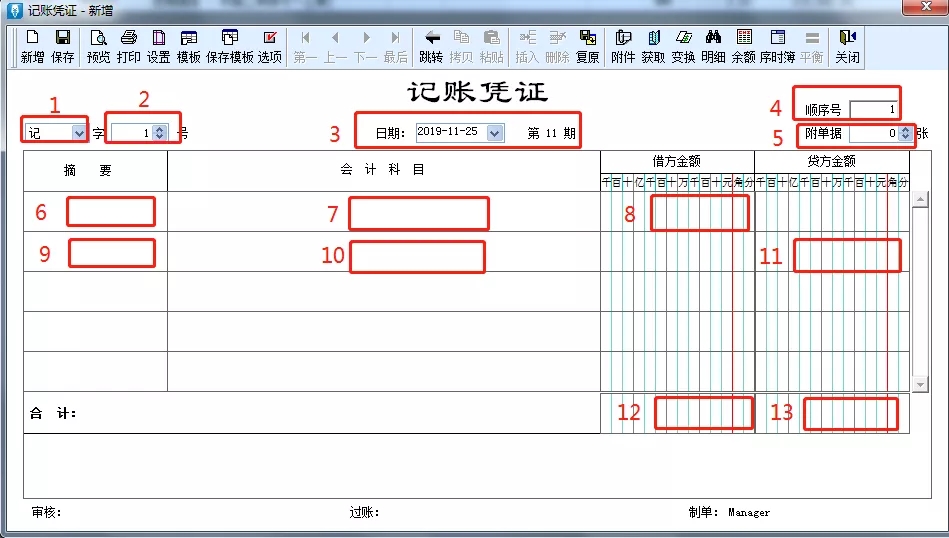This screenshot has height=538, width=949.
Task: Click the 打印 print icon
Action: [x=128, y=47]
